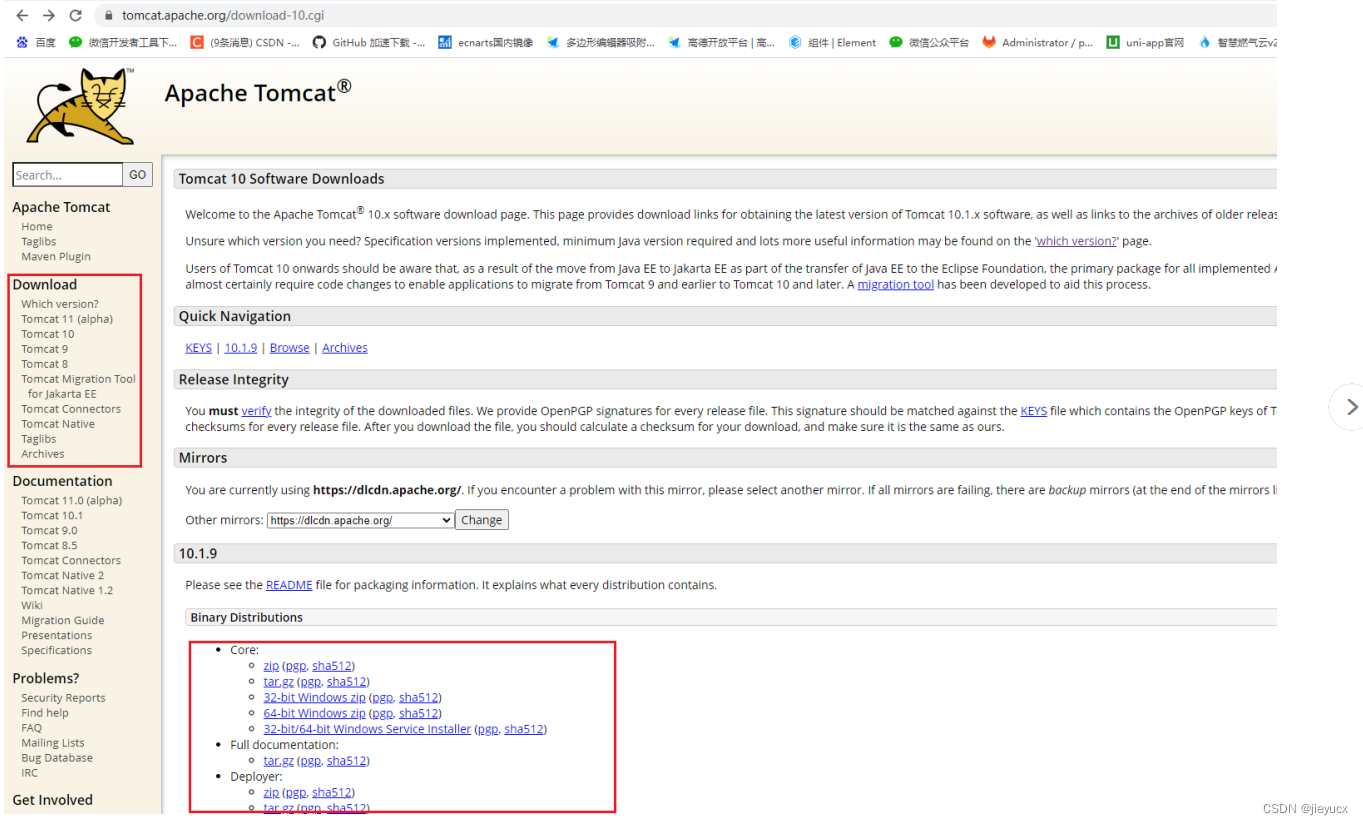Open the Specifications link

click(x=57, y=650)
